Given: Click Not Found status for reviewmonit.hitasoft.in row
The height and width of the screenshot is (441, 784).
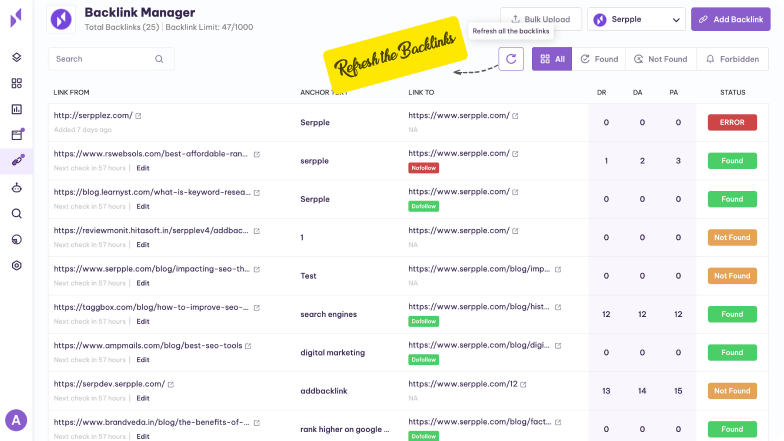Looking at the screenshot, I should [732, 238].
